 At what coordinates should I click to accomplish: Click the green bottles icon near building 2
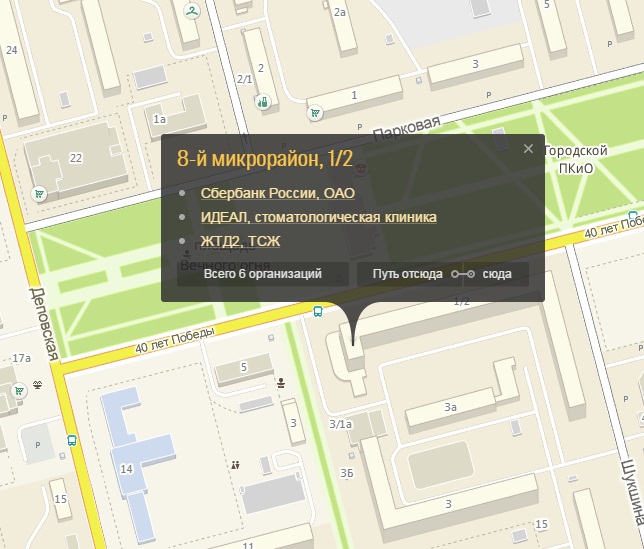coord(262,101)
